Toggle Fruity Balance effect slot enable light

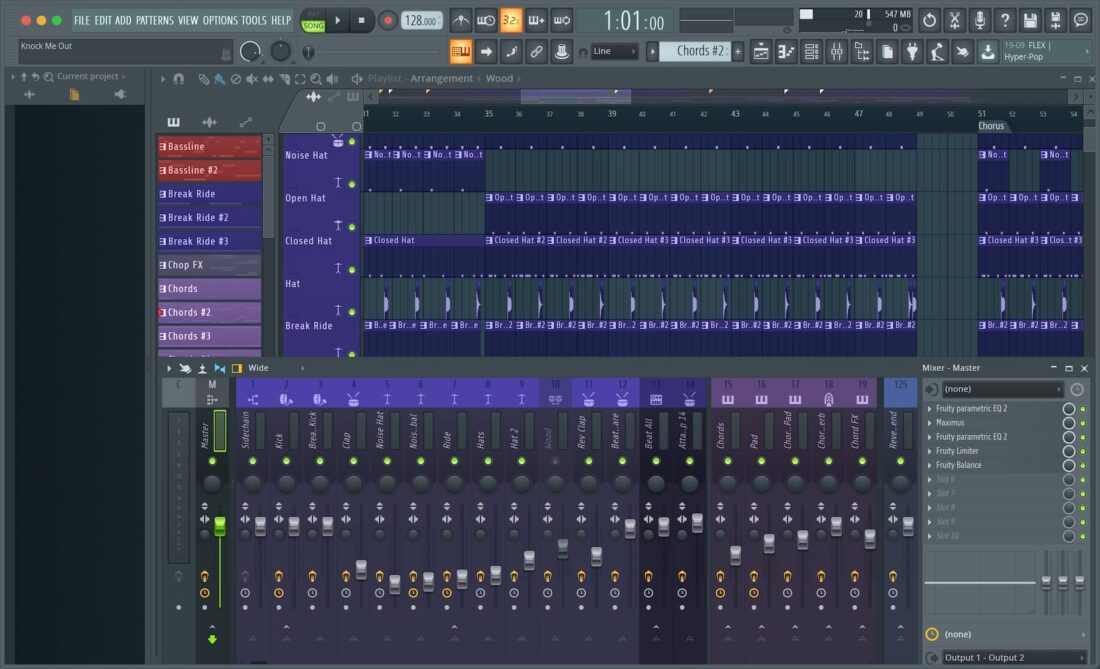(x=1082, y=466)
